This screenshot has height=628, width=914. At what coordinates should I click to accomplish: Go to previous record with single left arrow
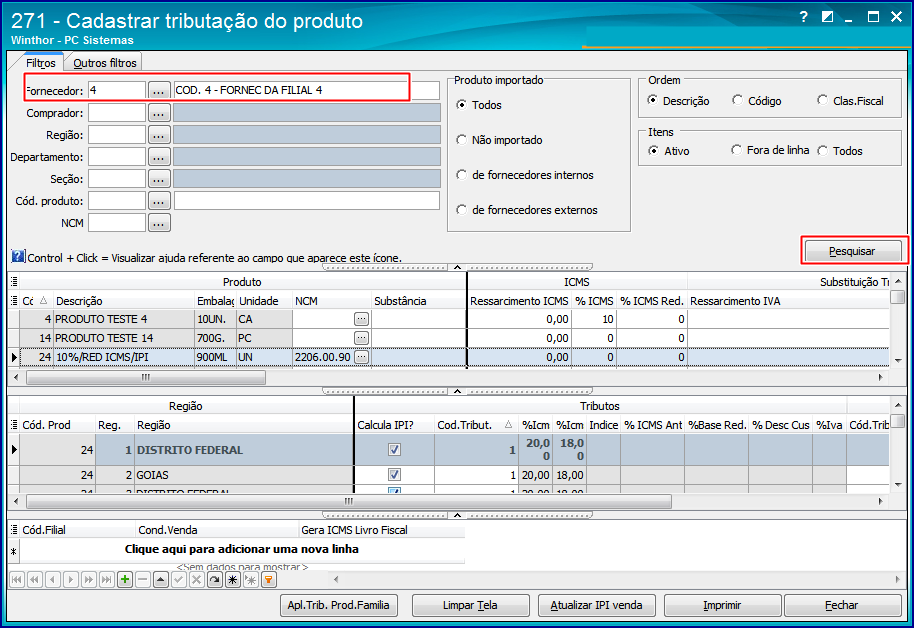(53, 580)
